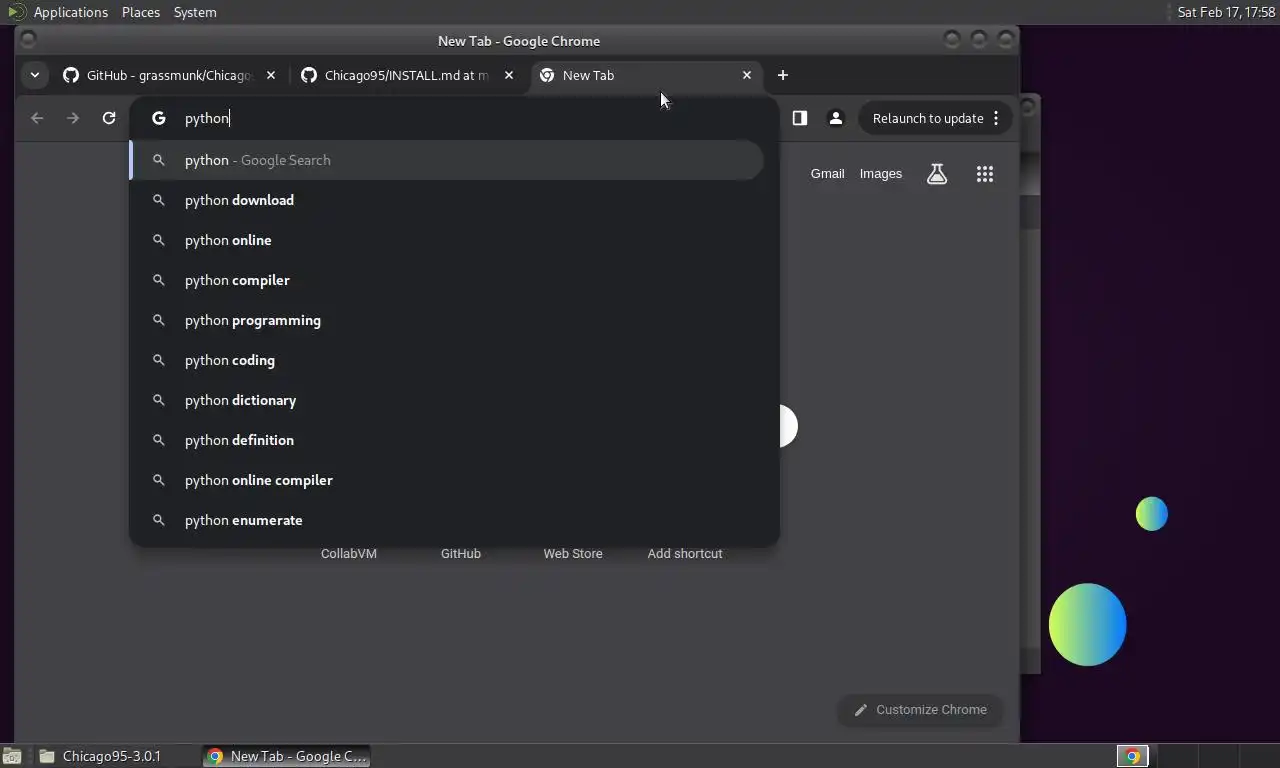1280x768 pixels.
Task: Choose the python definition suggestion
Action: pyautogui.click(x=447, y=440)
